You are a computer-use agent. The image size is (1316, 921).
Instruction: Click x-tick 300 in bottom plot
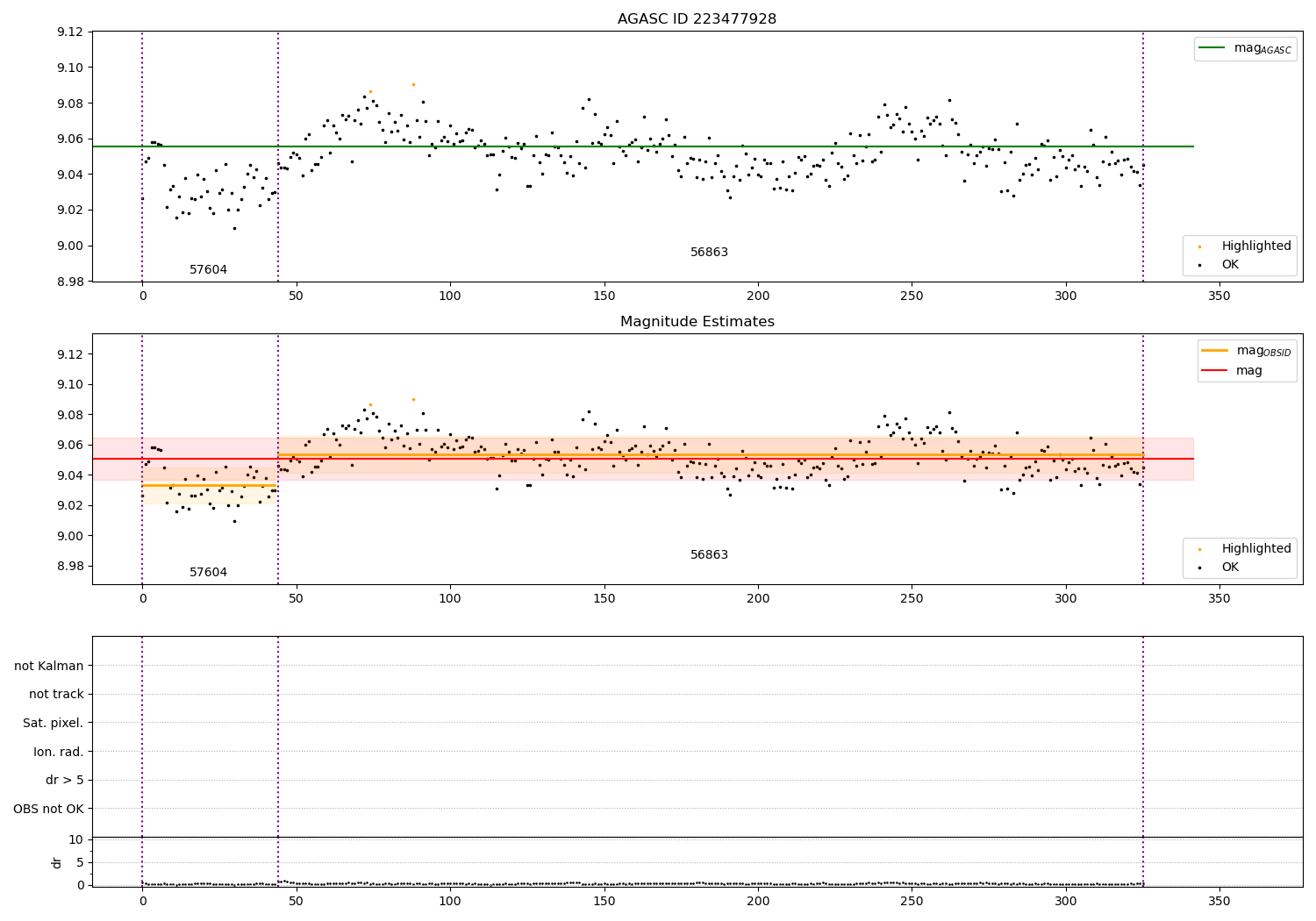[1066, 901]
